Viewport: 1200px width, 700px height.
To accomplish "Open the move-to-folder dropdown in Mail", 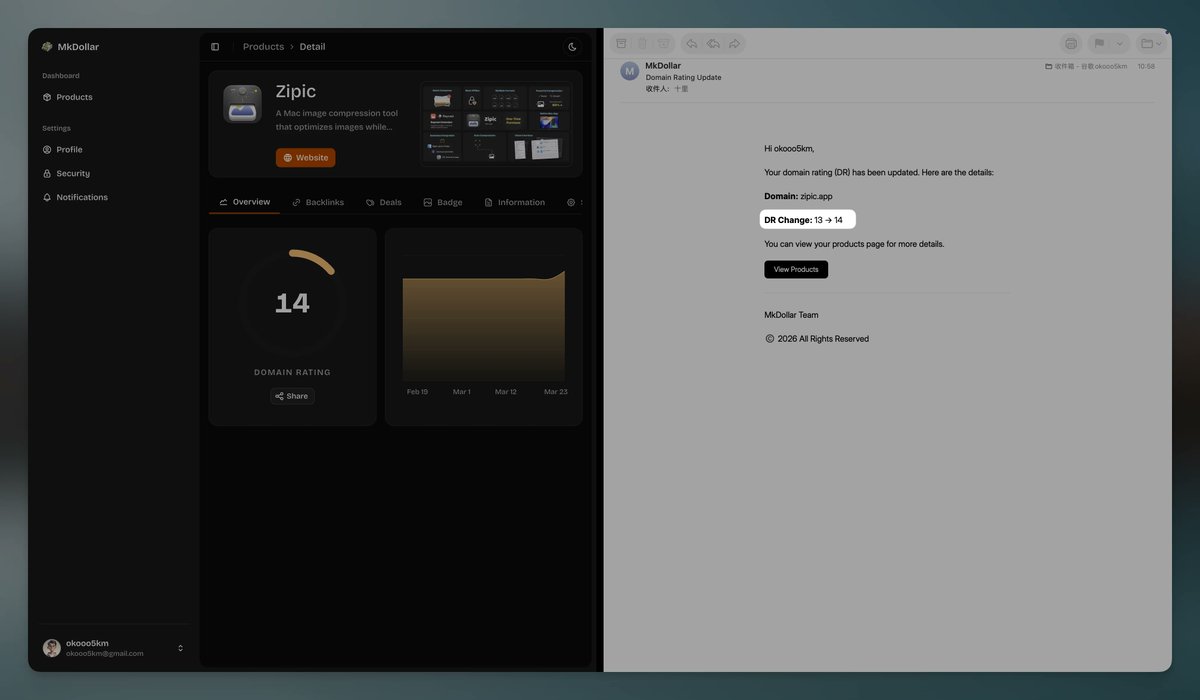I will (1152, 44).
